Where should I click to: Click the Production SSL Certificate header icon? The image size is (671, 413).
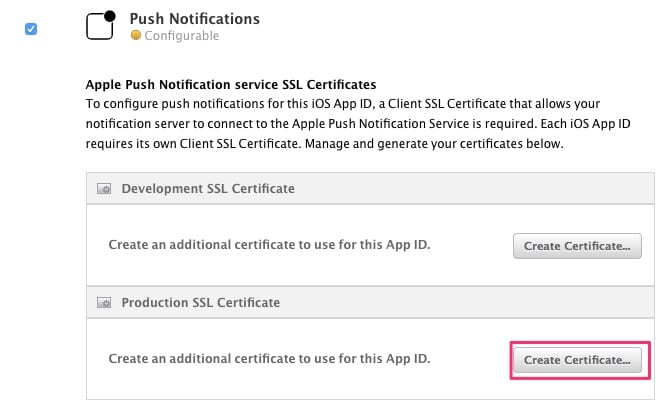104,303
